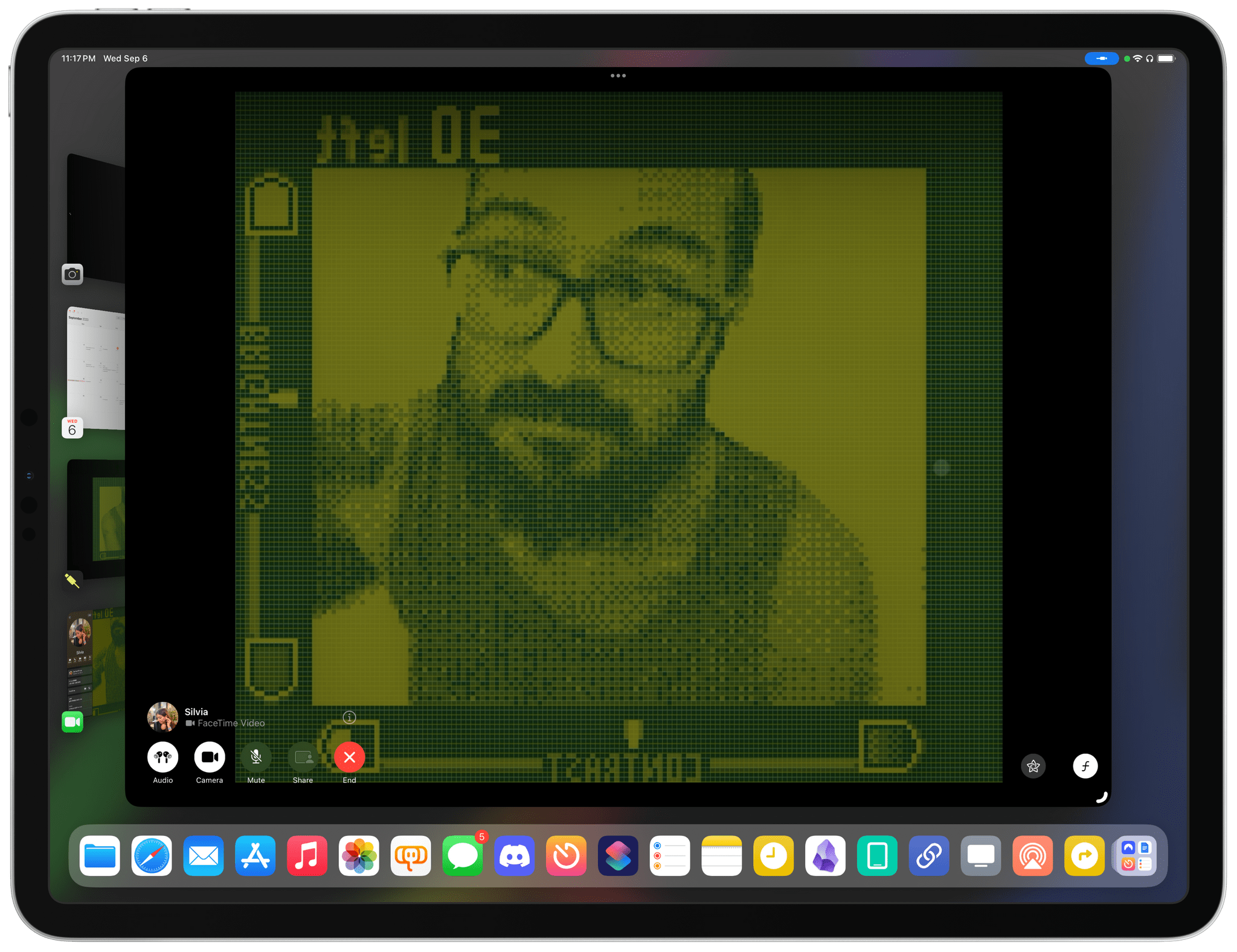Open Silvia's contact avatar

(162, 717)
